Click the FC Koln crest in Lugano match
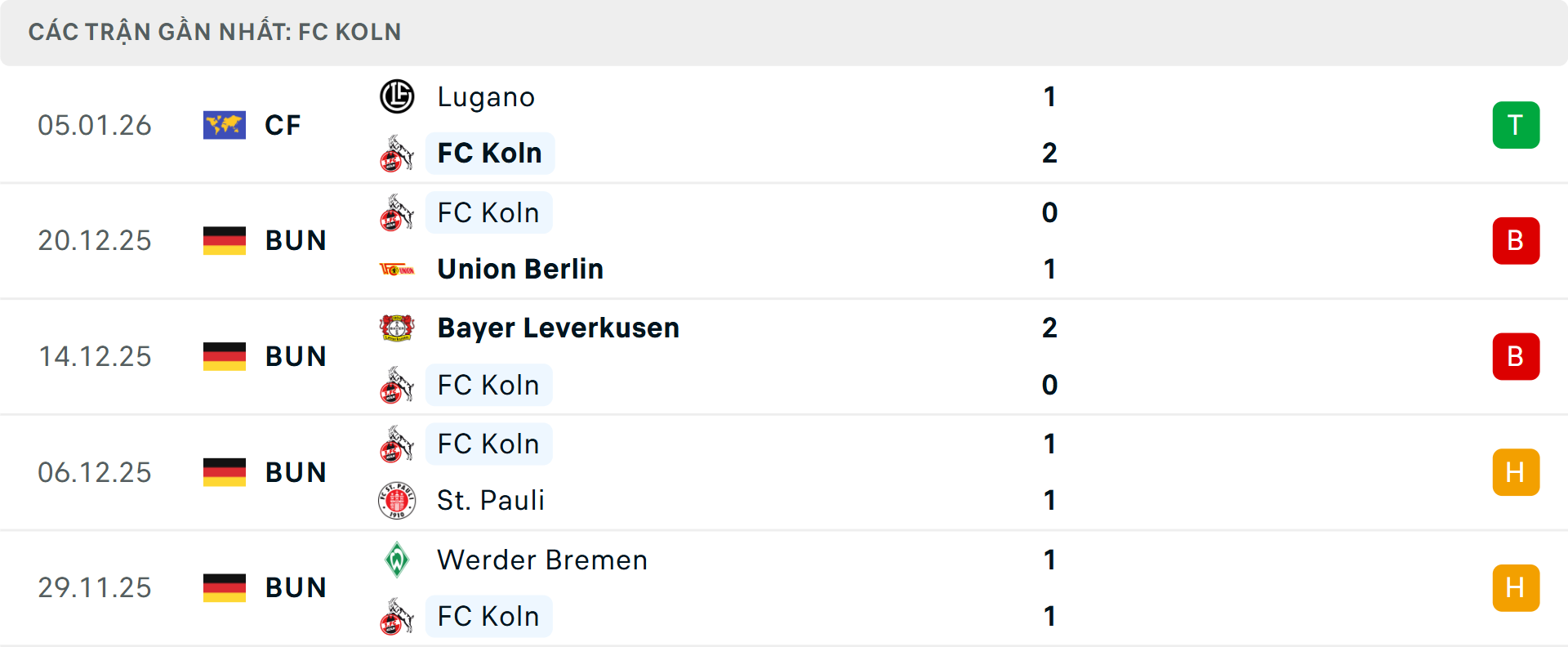Viewport: 1568px width, 647px height. (397, 154)
